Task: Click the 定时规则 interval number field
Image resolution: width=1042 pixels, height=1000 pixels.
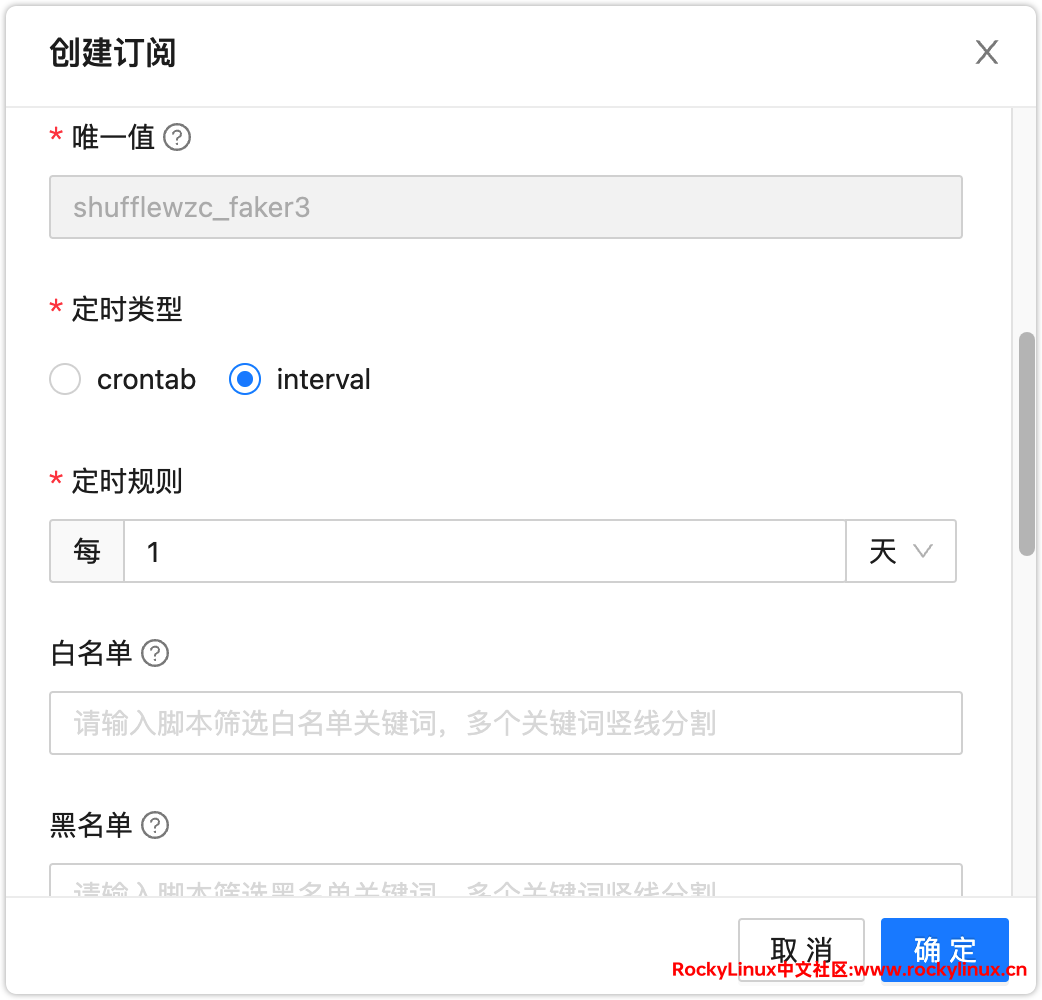Action: point(484,551)
